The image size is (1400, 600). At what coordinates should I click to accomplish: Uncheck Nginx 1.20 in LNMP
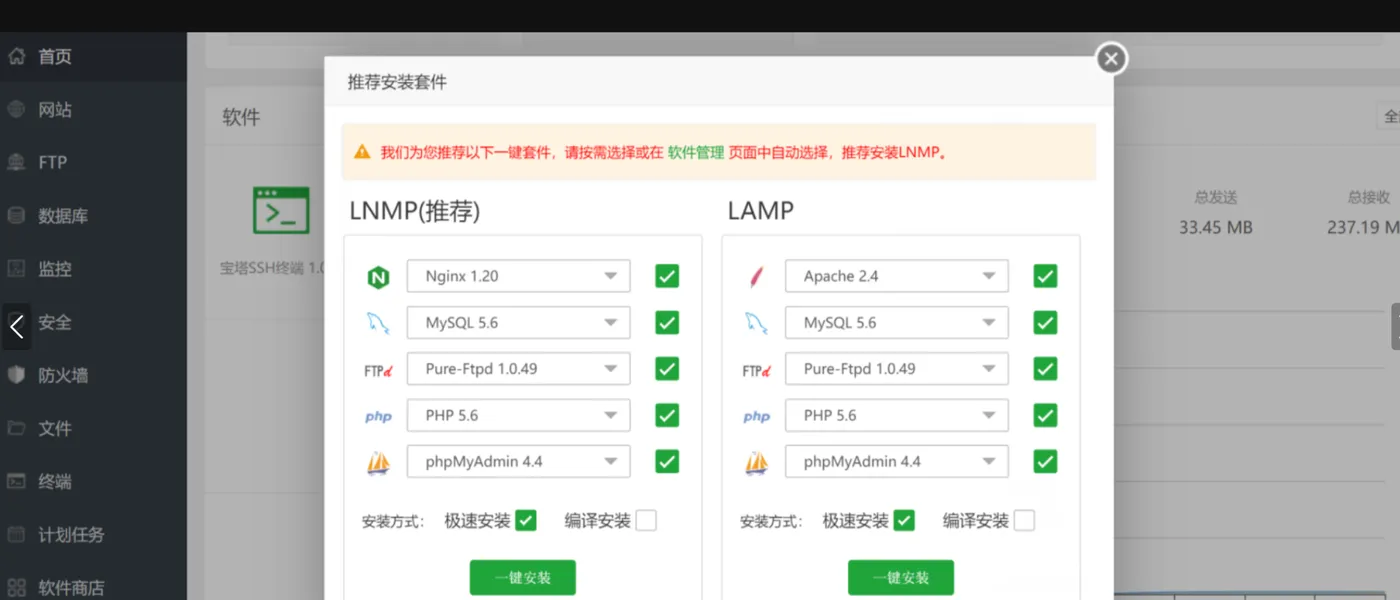click(667, 276)
